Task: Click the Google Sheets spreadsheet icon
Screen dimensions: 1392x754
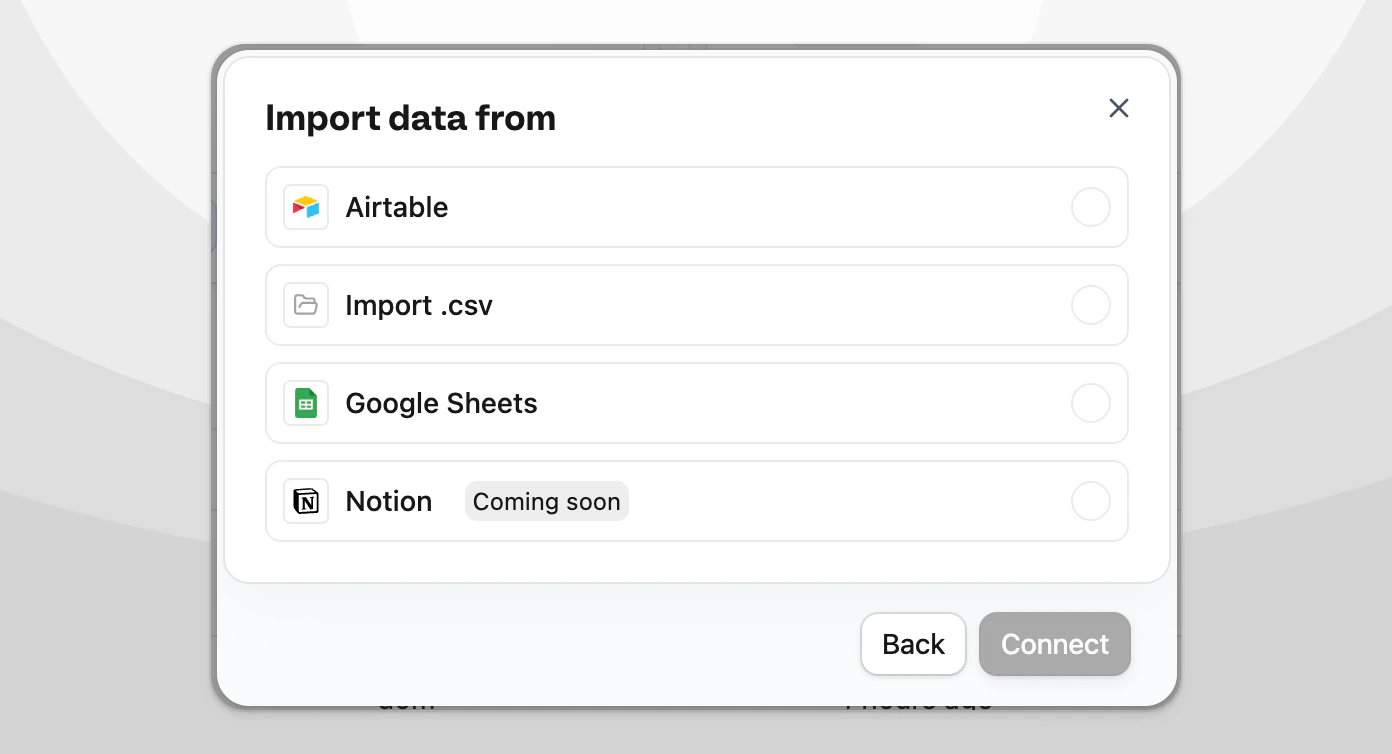Action: 306,403
